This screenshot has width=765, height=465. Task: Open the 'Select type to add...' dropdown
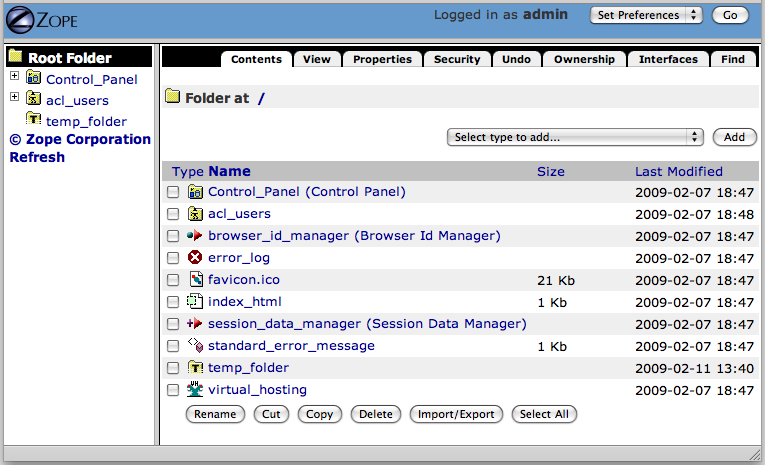(575, 137)
